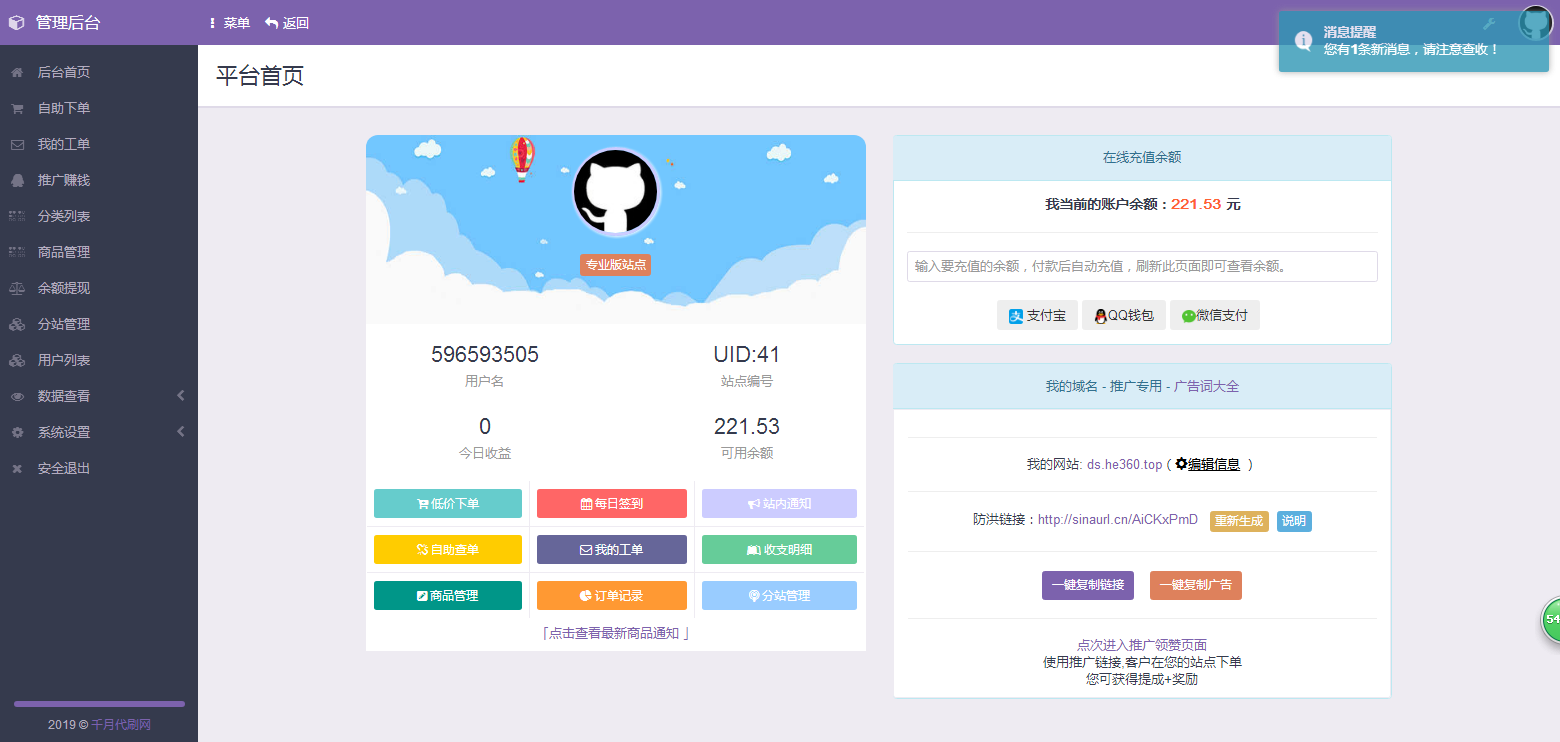Click the 编辑信息 link
Viewport: 1560px width, 742px height.
click(x=1214, y=464)
